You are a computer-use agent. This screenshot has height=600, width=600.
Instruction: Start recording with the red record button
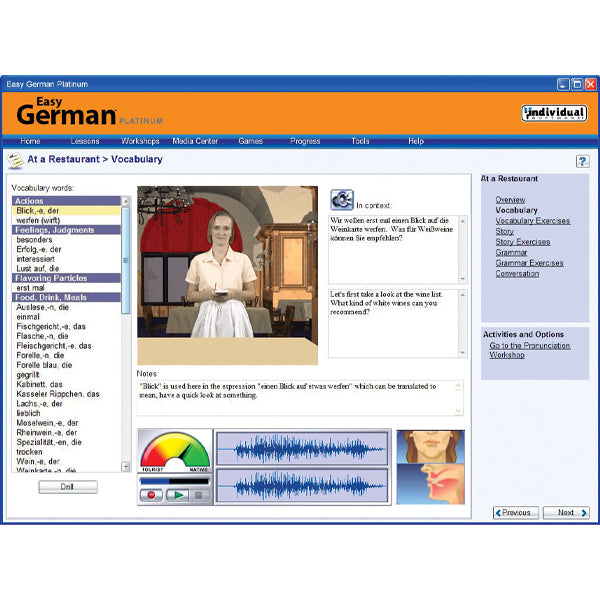coord(151,495)
